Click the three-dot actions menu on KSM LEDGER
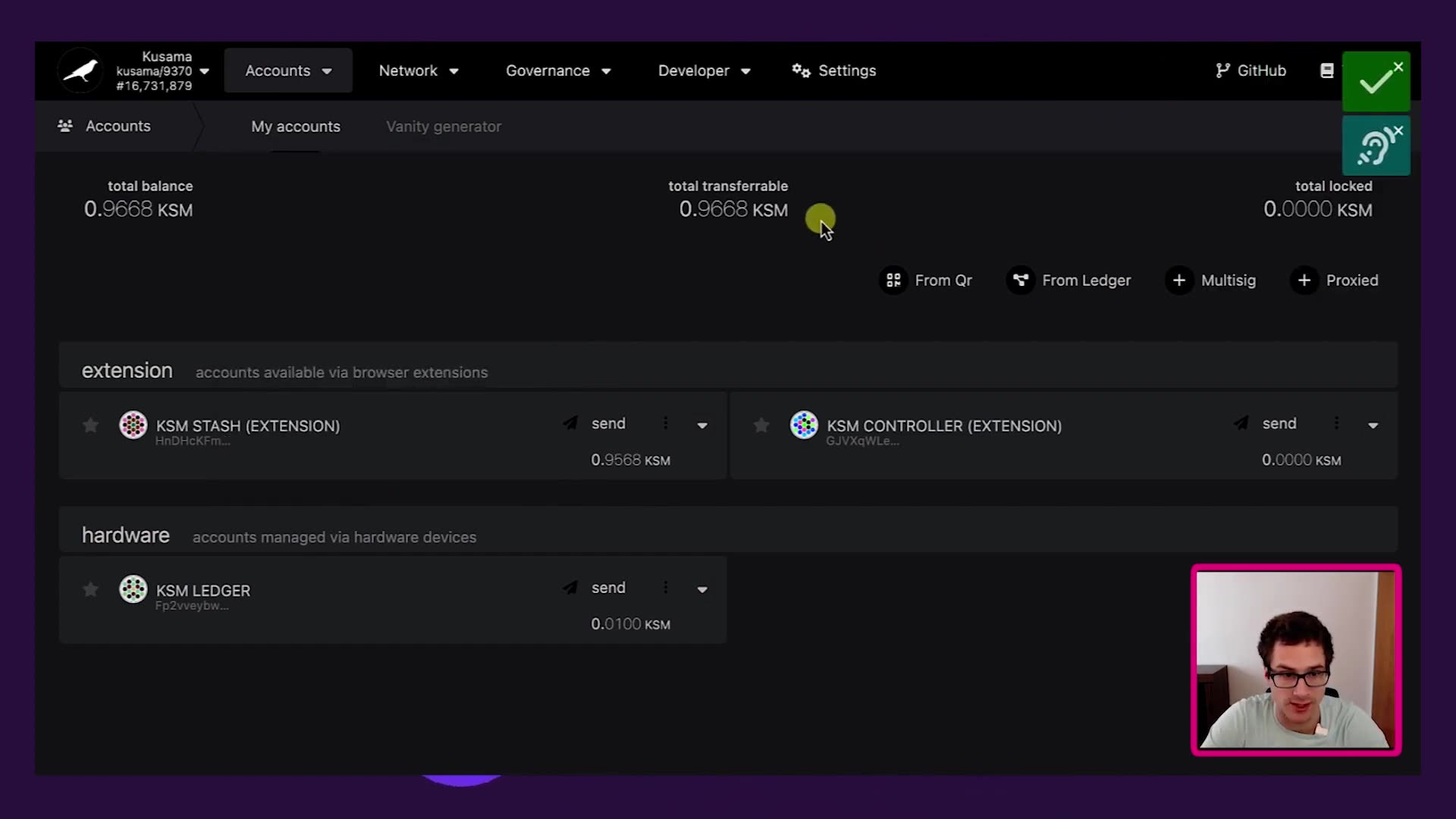The image size is (1456, 819). (665, 588)
